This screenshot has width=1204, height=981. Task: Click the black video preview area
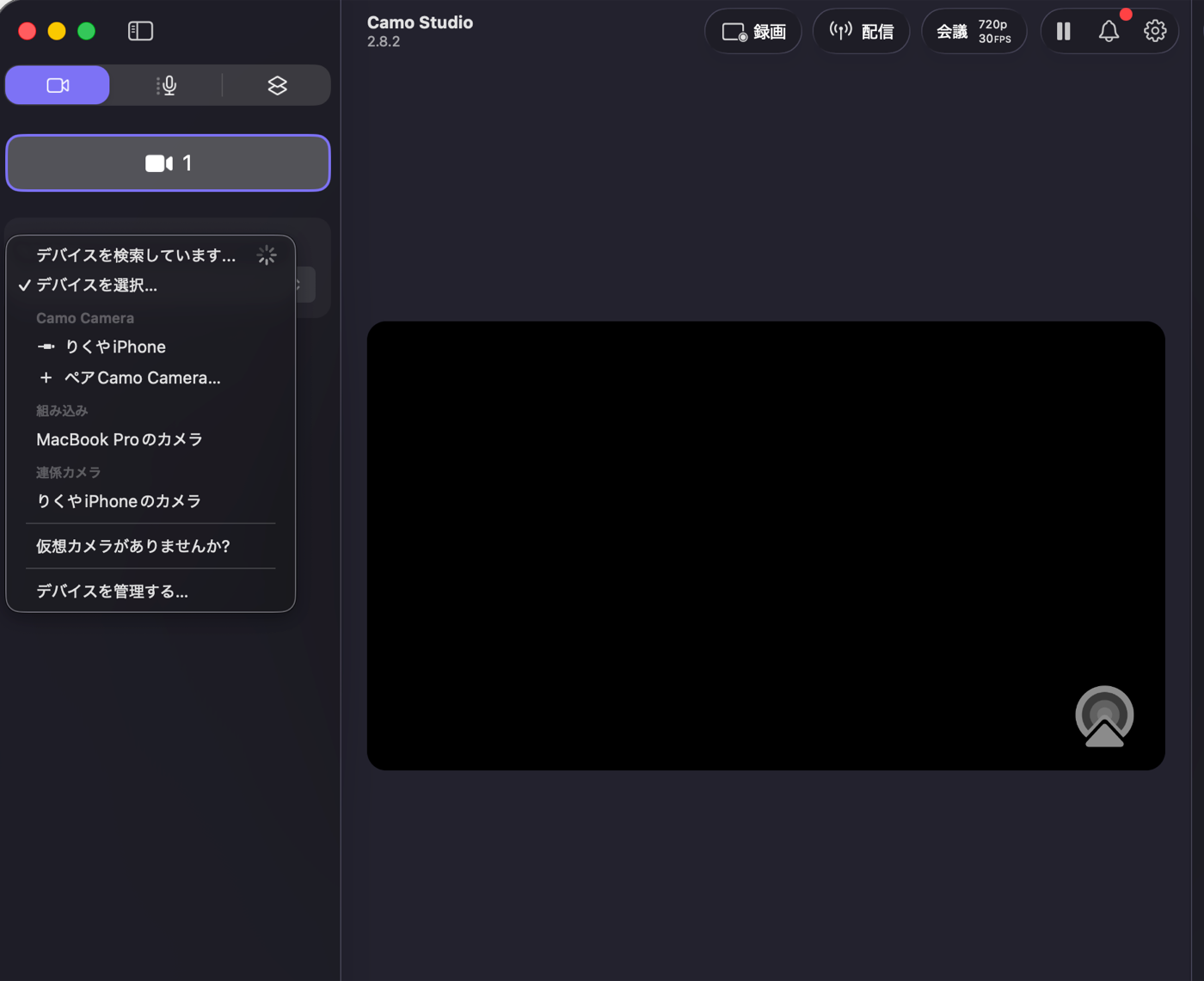(765, 546)
